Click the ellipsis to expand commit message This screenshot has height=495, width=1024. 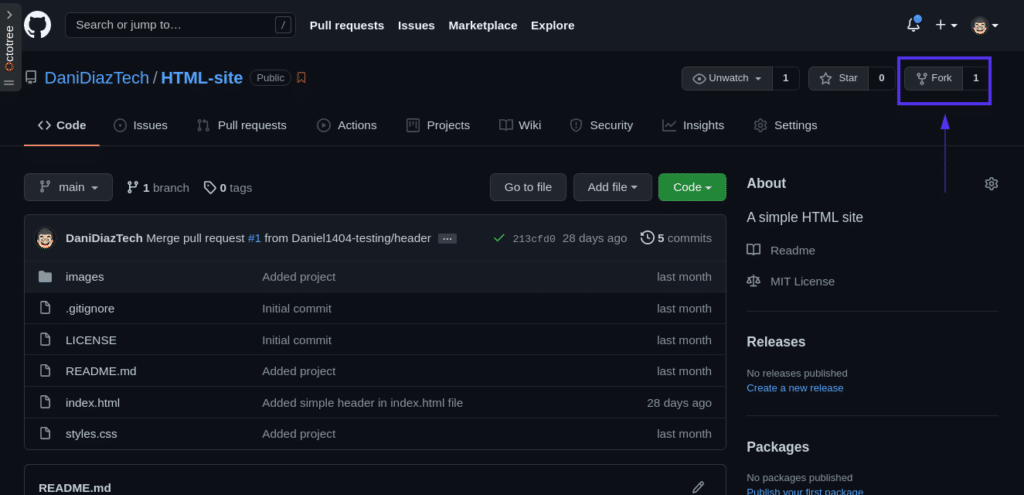click(447, 238)
